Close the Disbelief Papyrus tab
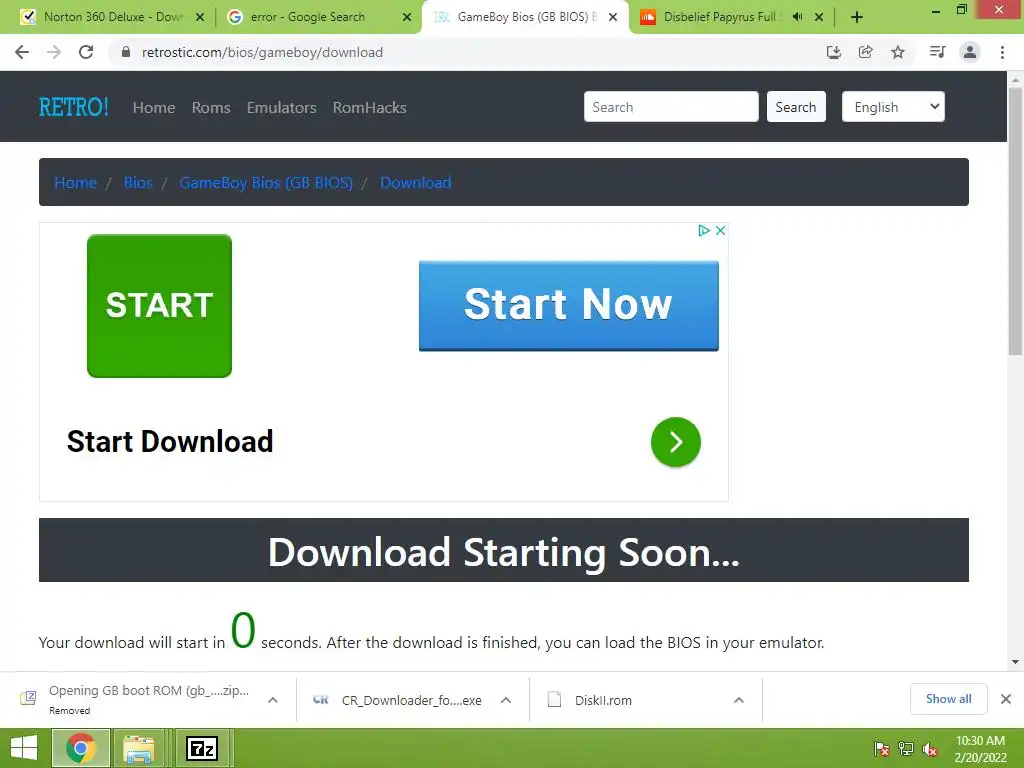1024x768 pixels. [819, 18]
